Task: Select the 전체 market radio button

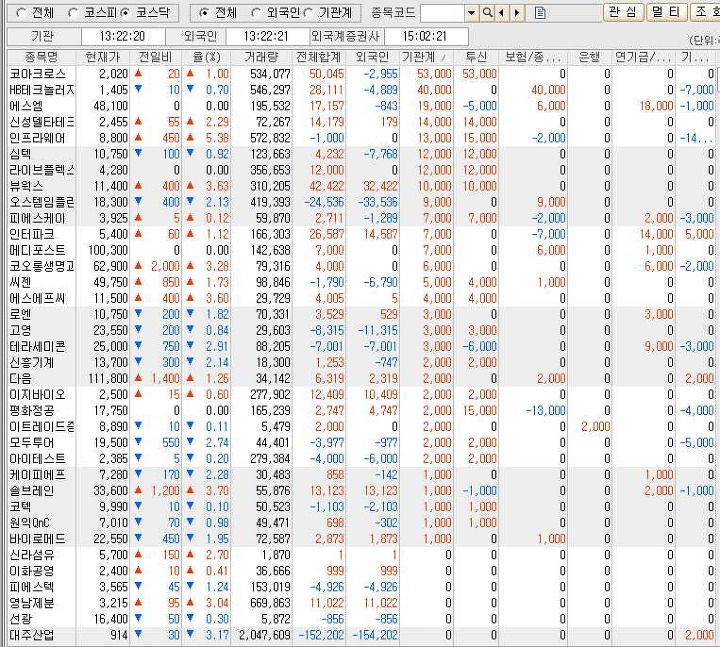Action: (x=21, y=13)
